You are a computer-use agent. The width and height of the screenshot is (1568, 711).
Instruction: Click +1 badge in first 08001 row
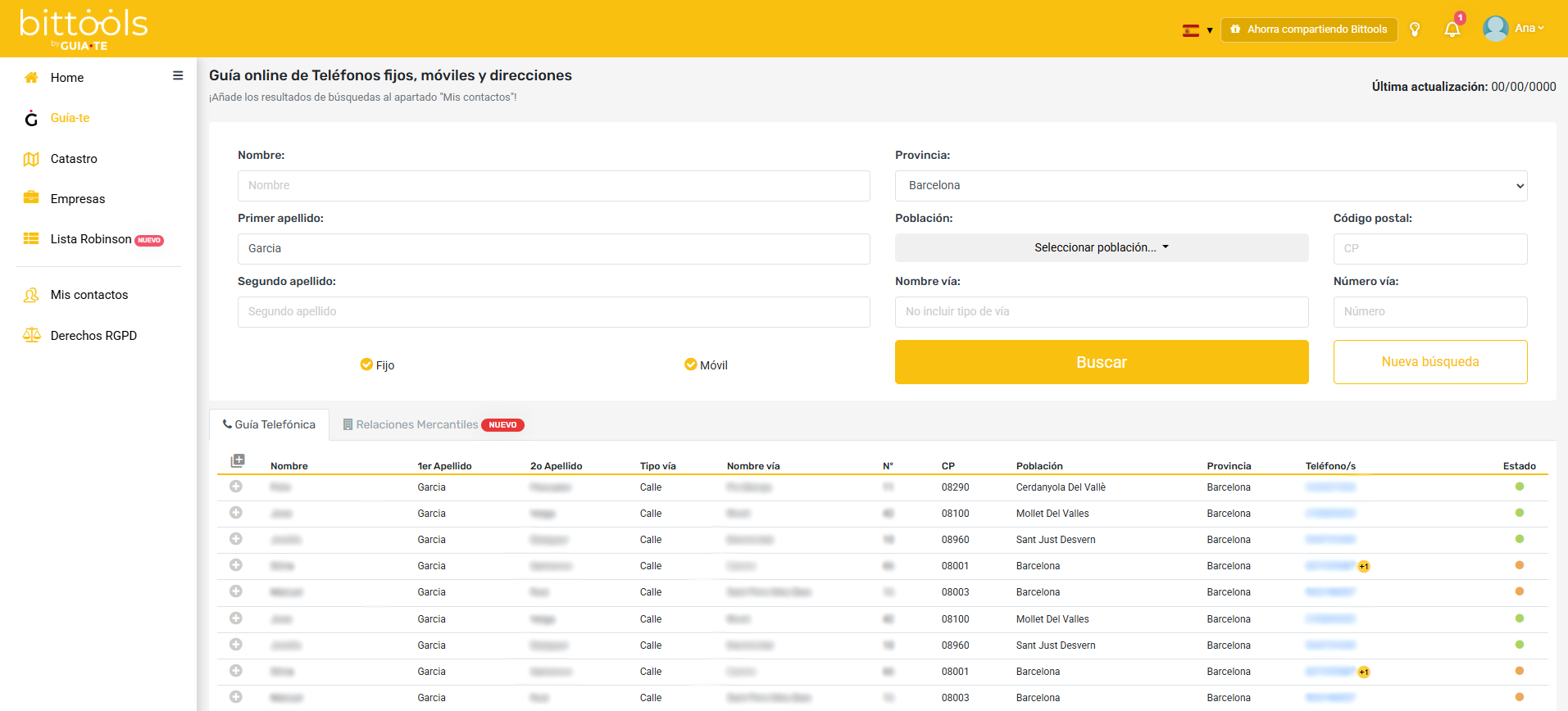[x=1364, y=567]
